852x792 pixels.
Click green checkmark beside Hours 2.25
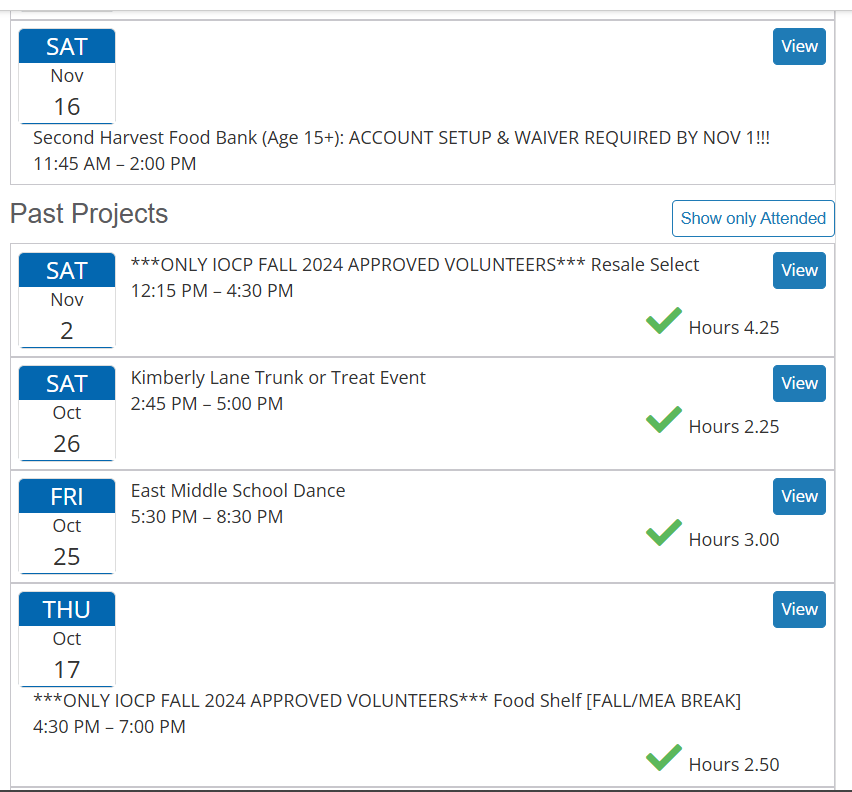click(x=663, y=420)
